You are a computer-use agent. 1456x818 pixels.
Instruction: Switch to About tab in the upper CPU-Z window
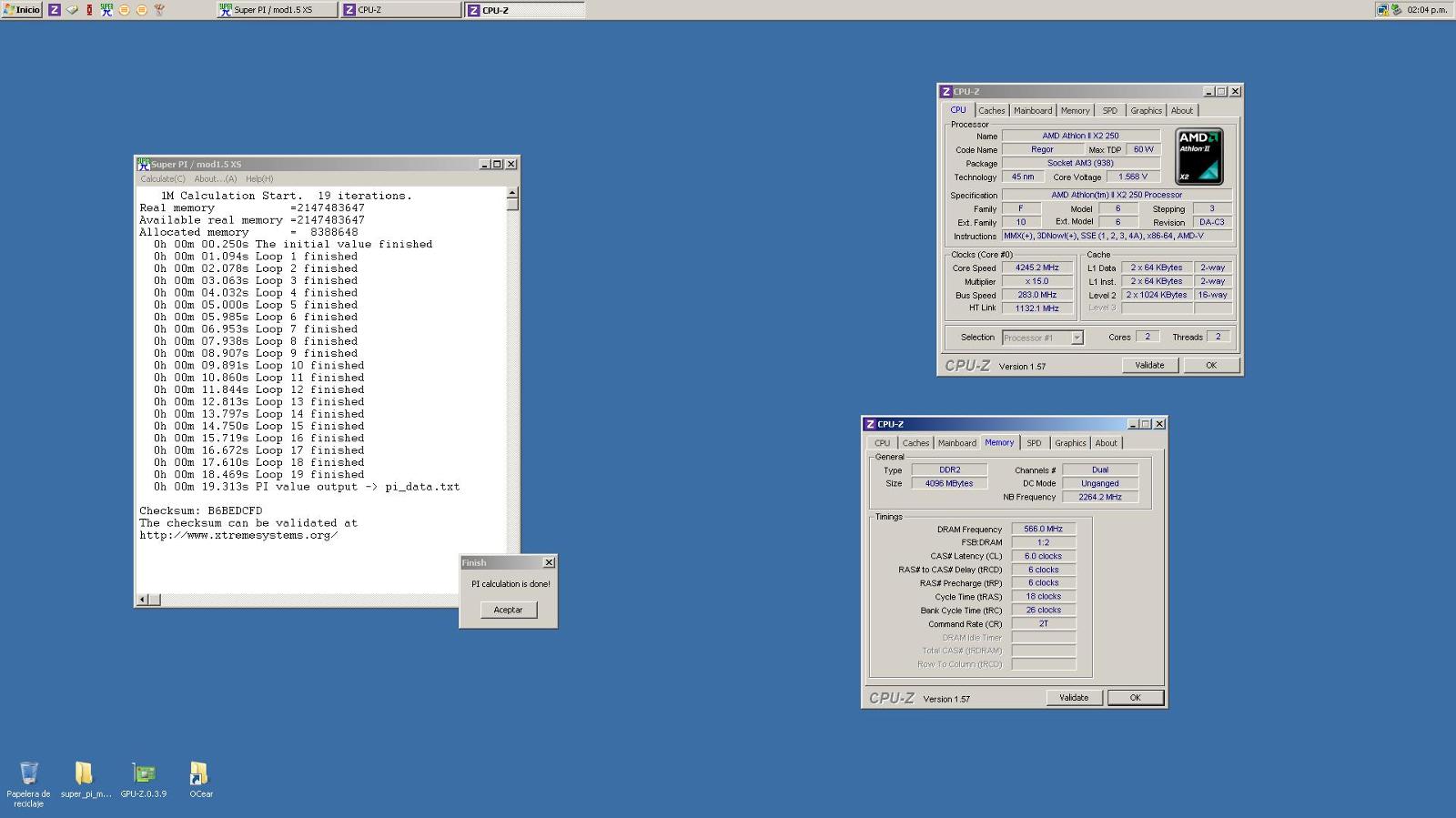(1181, 111)
